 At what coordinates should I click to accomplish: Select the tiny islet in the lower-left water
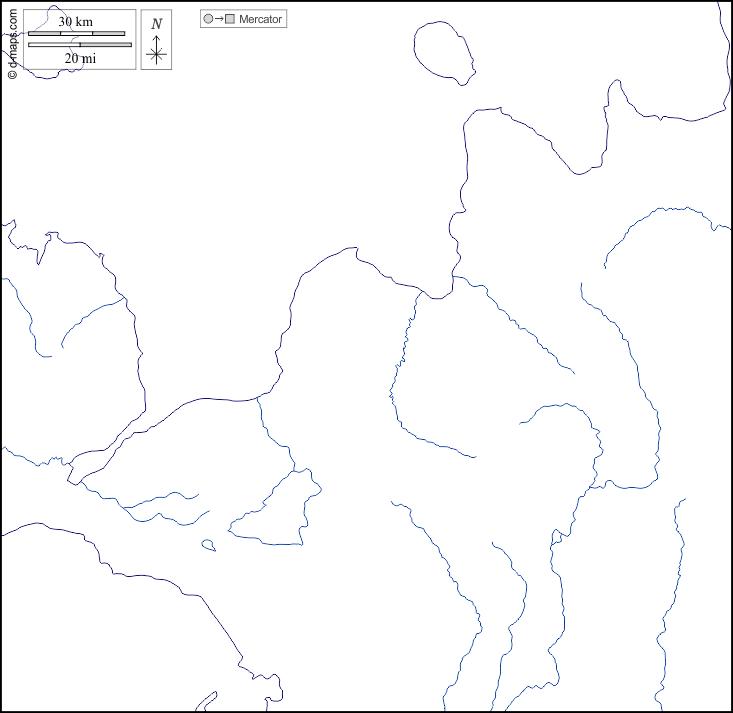click(208, 545)
